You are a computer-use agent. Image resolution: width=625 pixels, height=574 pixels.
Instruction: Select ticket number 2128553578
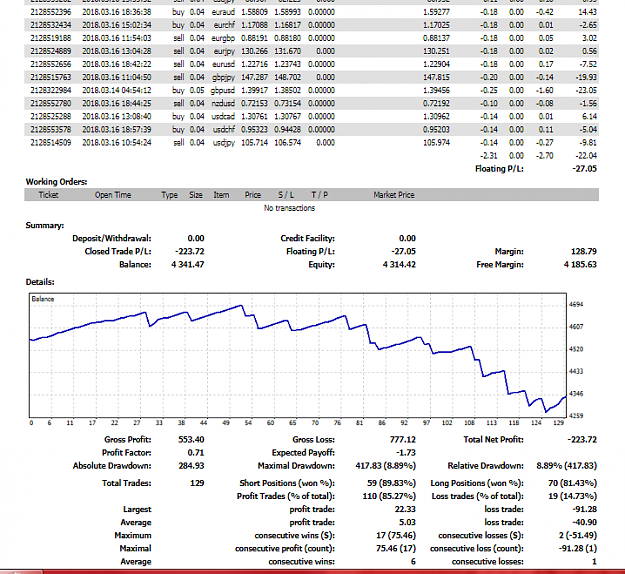coord(51,130)
